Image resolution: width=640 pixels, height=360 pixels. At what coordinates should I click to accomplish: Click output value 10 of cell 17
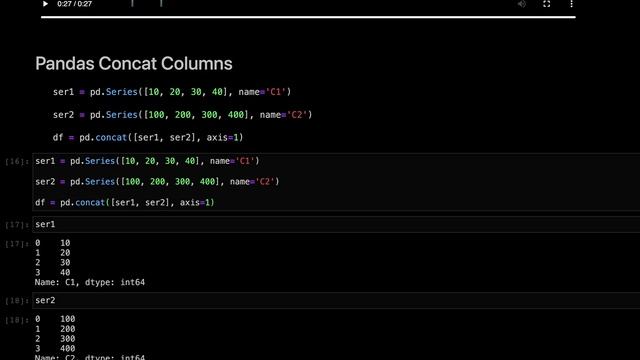(x=65, y=243)
